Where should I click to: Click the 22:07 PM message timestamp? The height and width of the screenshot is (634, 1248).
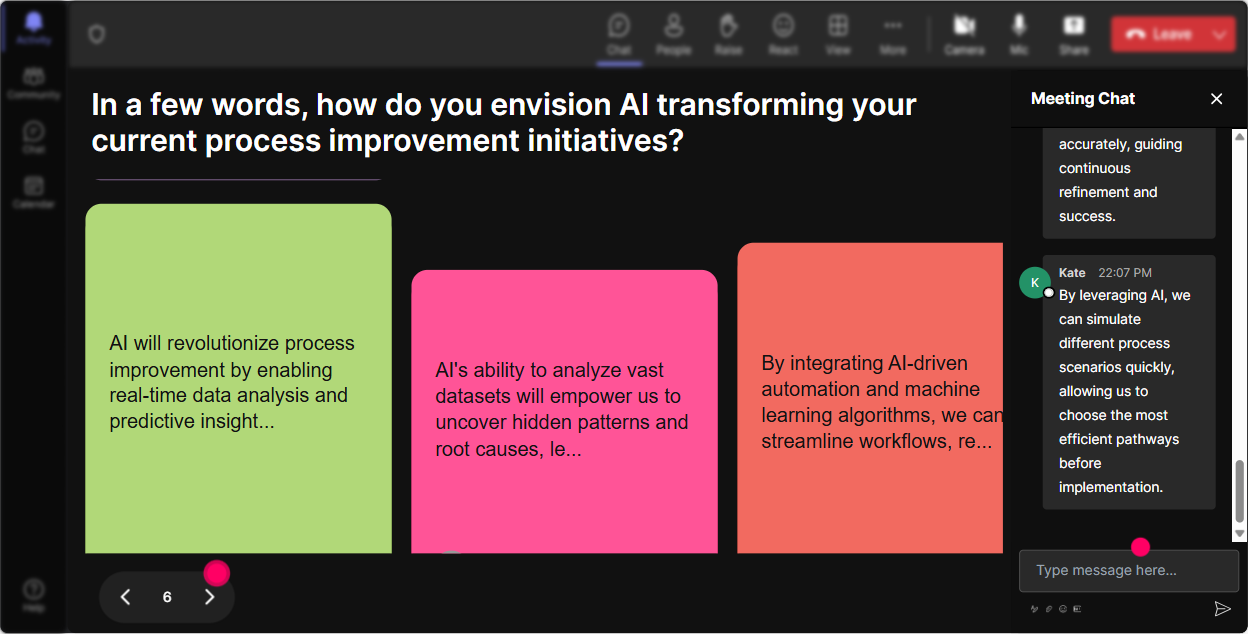(1125, 272)
